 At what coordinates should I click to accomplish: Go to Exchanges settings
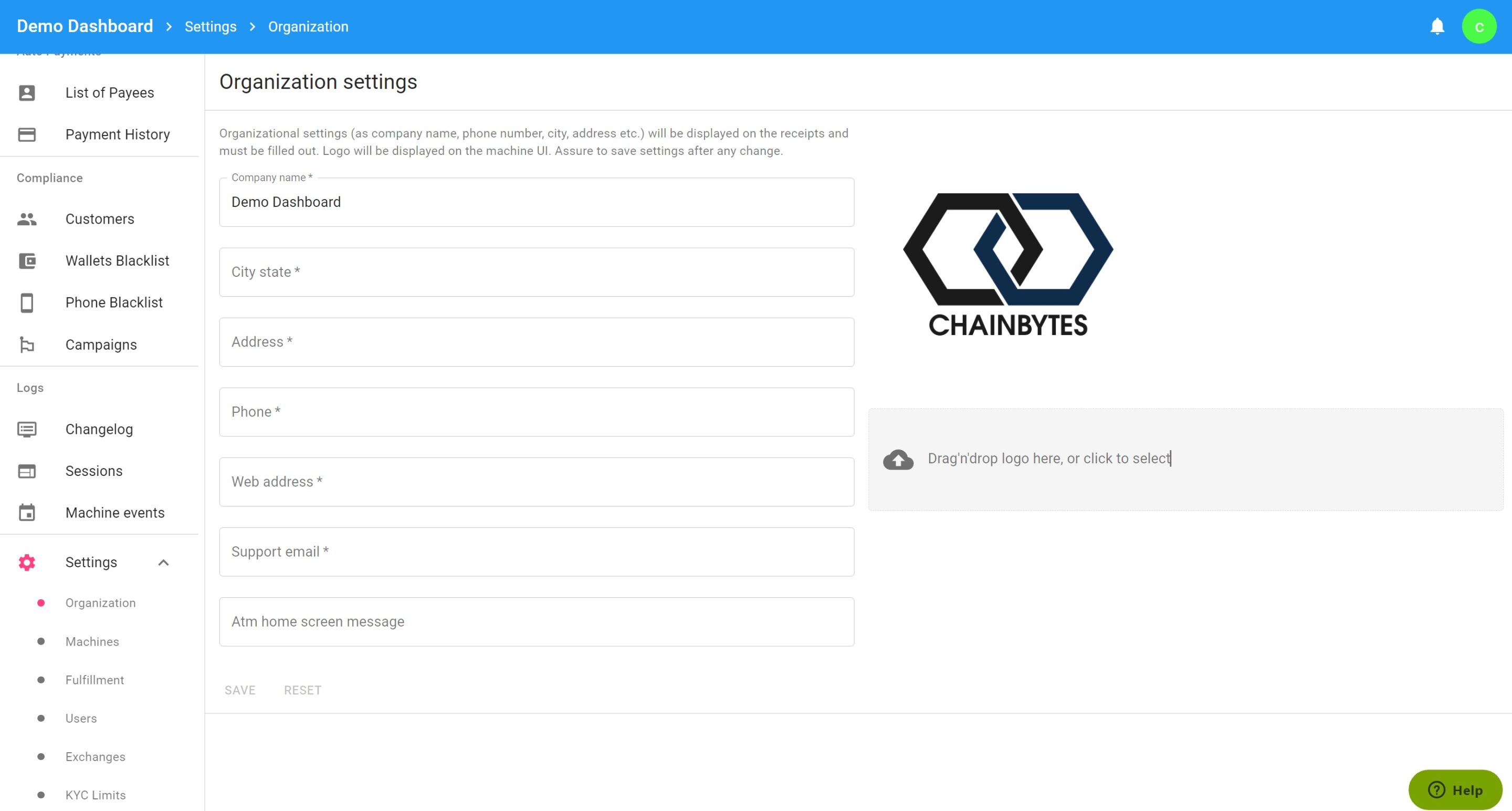pyautogui.click(x=96, y=756)
